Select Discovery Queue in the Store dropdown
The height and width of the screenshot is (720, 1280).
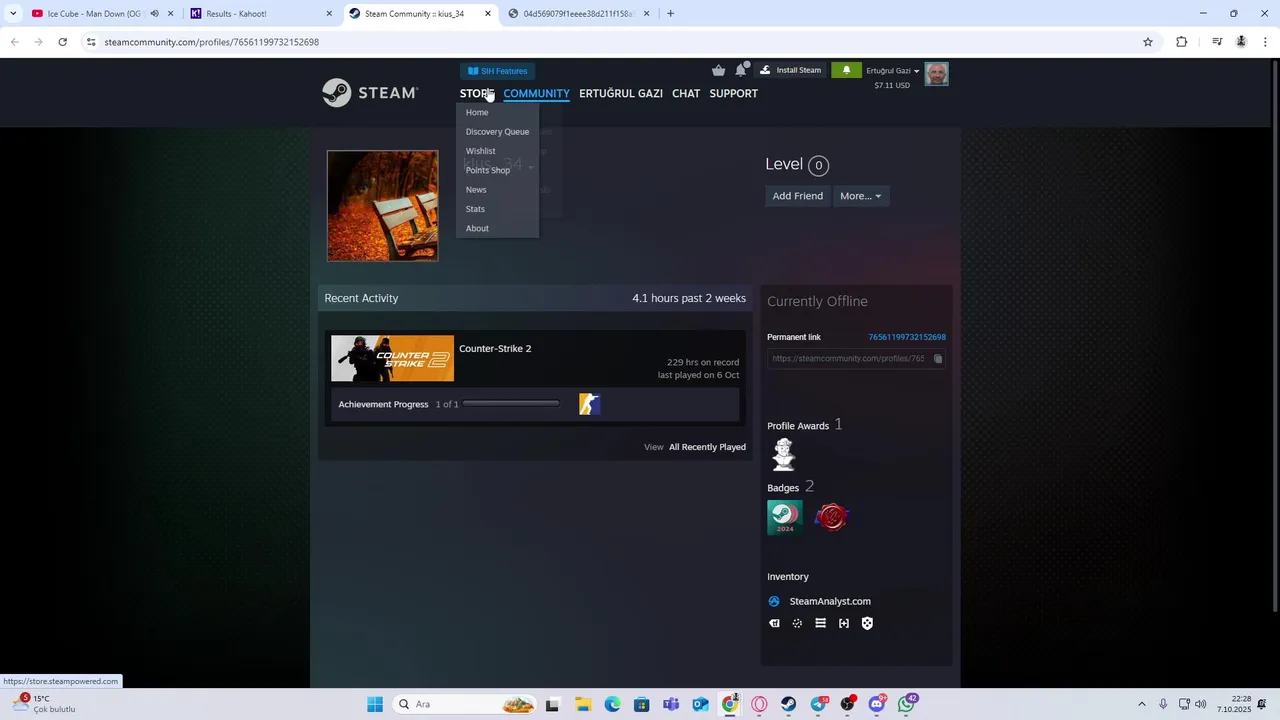[x=497, y=132]
